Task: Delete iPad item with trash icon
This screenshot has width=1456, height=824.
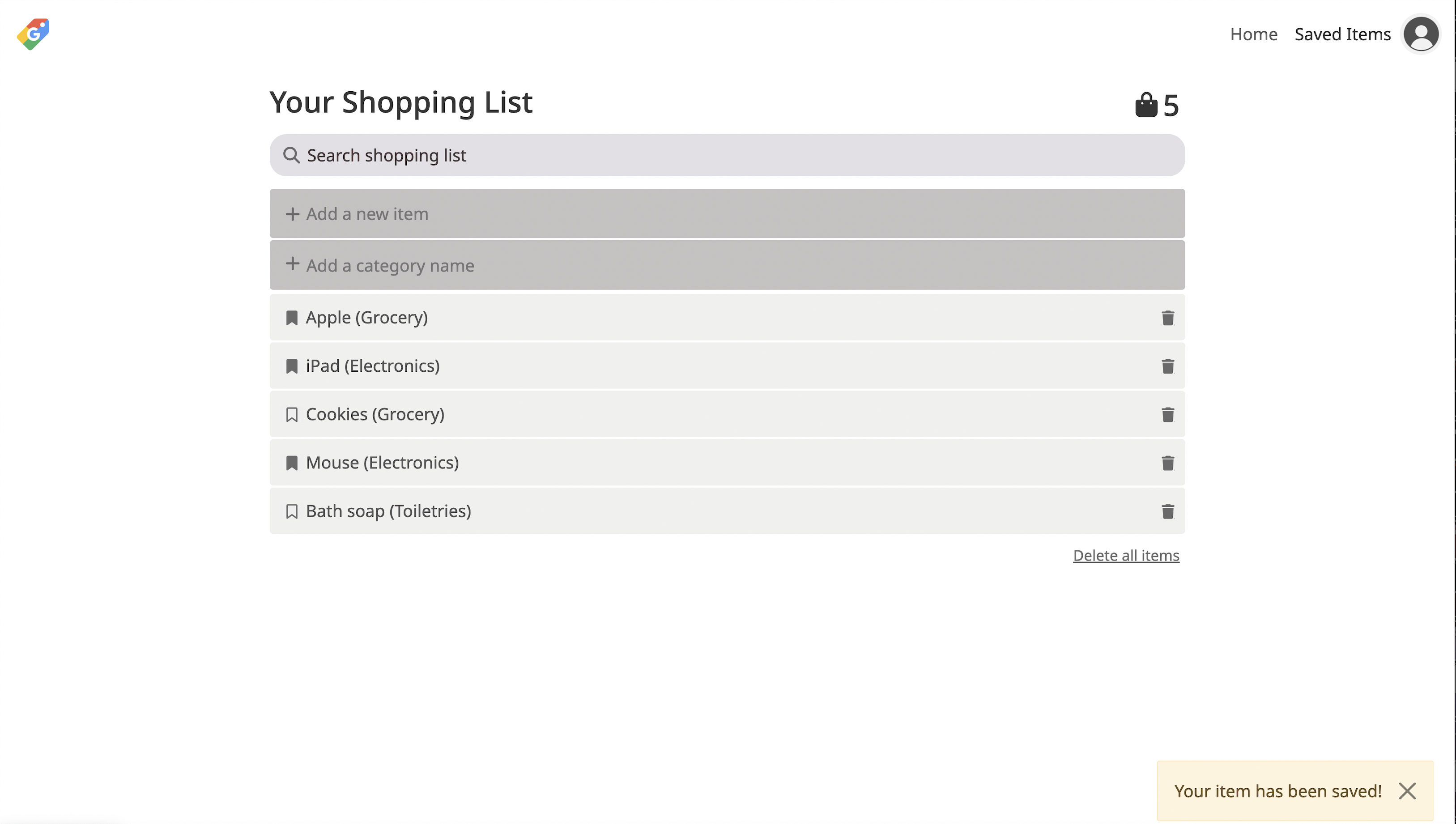Action: click(1167, 366)
